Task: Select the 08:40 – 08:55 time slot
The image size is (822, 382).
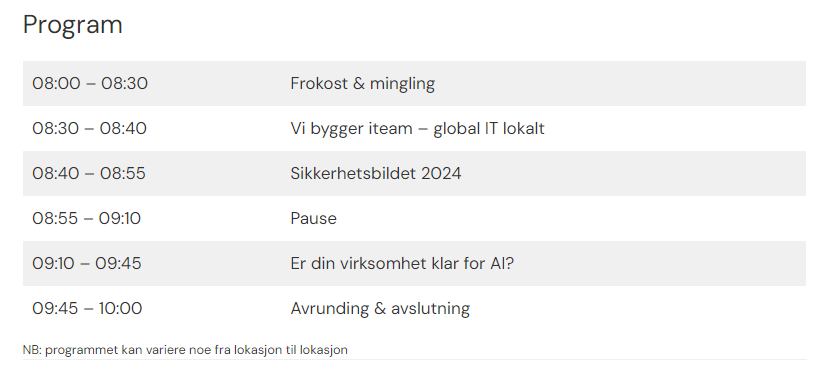Action: pyautogui.click(x=89, y=173)
